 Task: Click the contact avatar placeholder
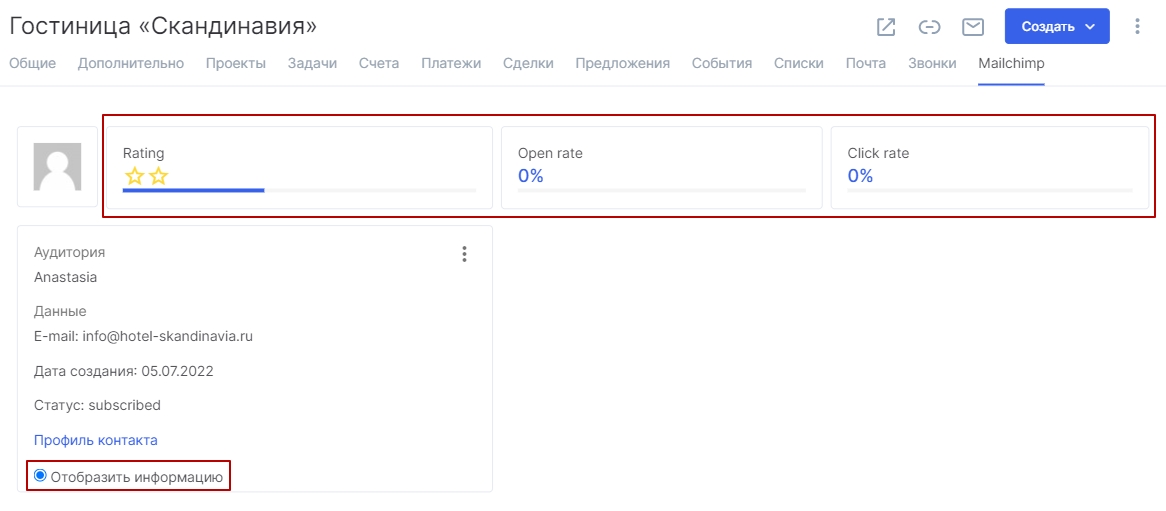pyautogui.click(x=57, y=167)
